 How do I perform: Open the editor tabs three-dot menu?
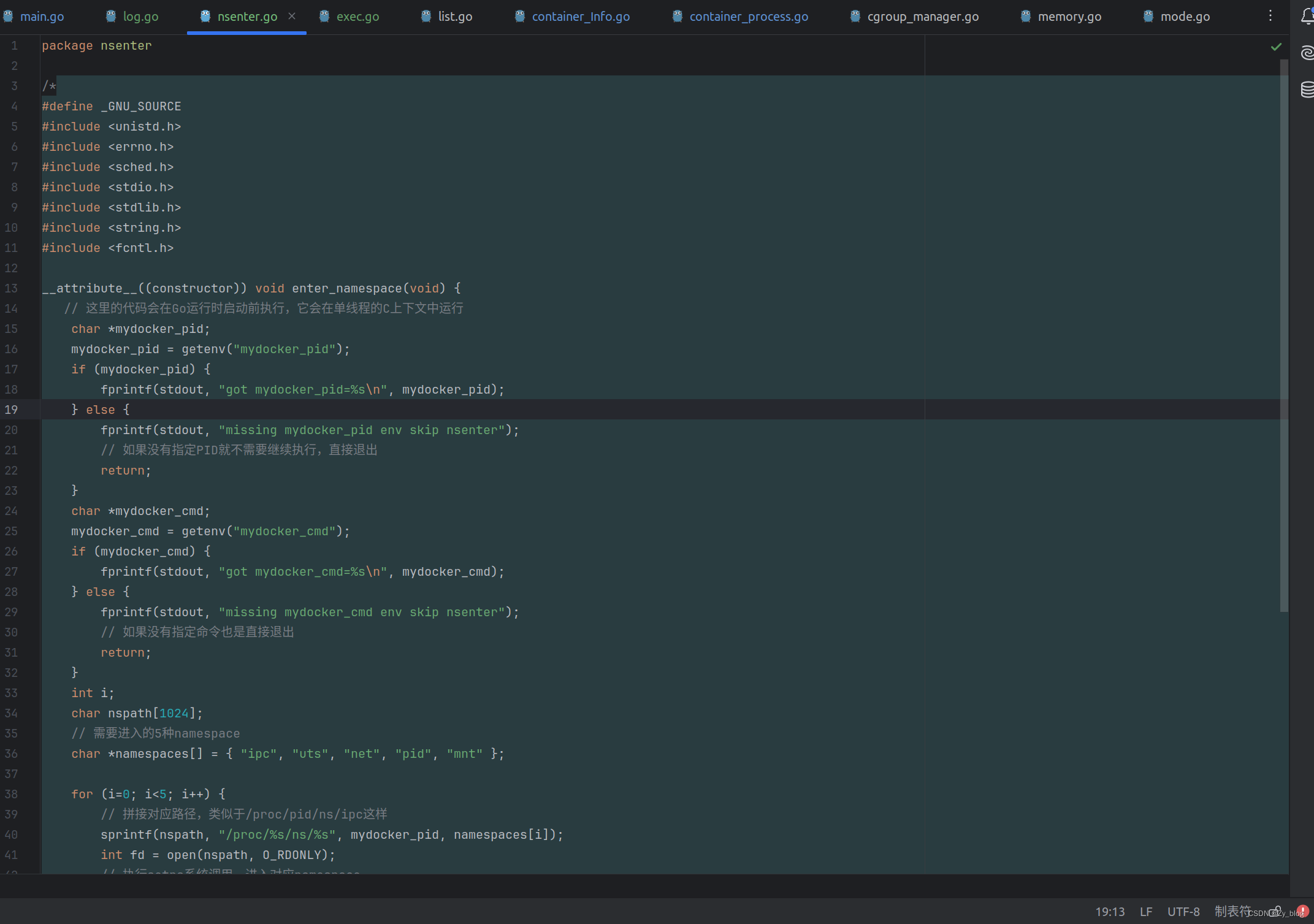[1270, 16]
